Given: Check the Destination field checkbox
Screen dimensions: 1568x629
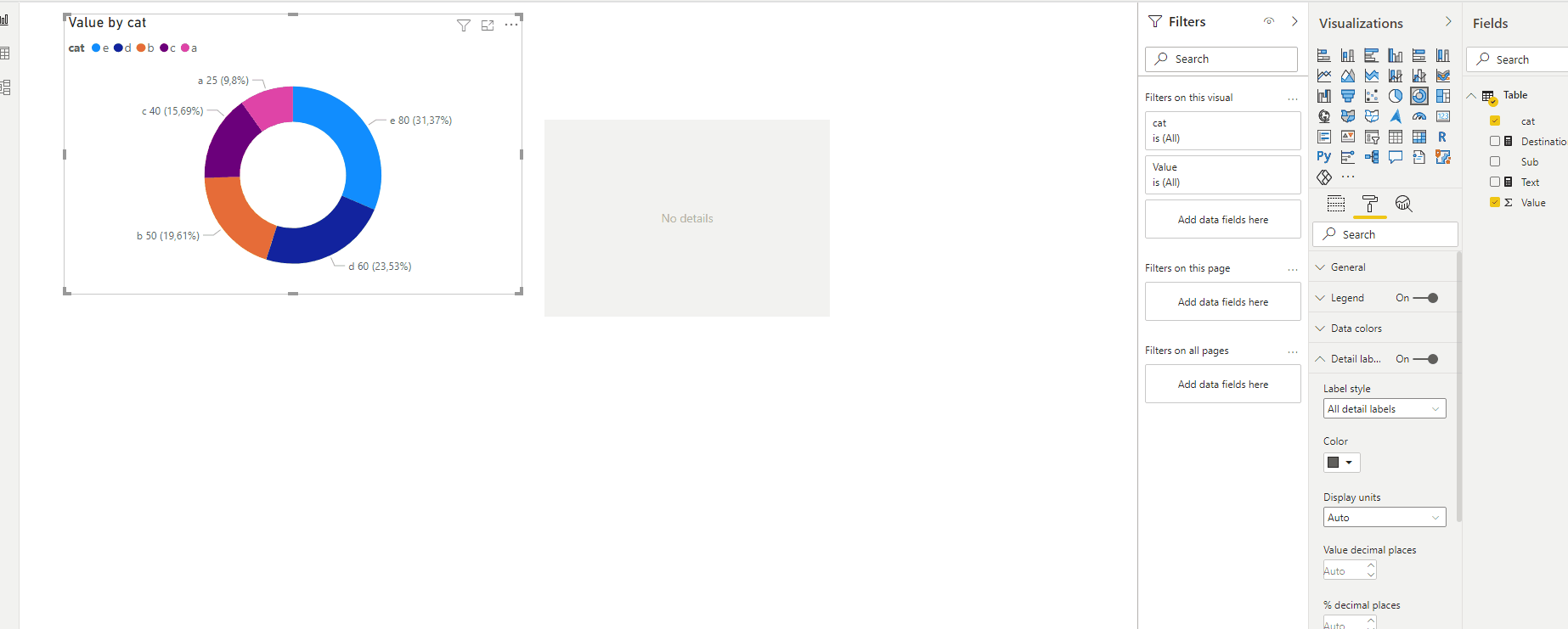Looking at the screenshot, I should [x=1495, y=142].
